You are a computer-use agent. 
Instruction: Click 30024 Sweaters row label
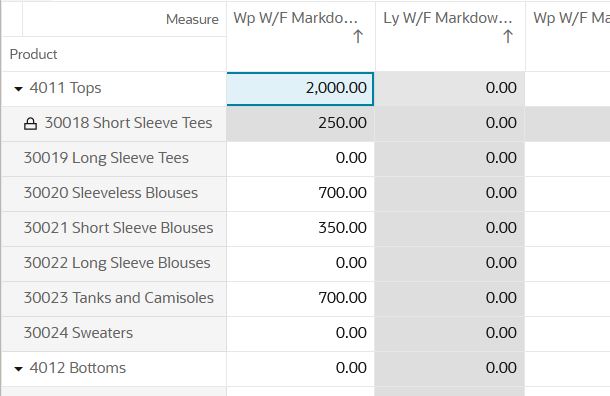tap(78, 333)
